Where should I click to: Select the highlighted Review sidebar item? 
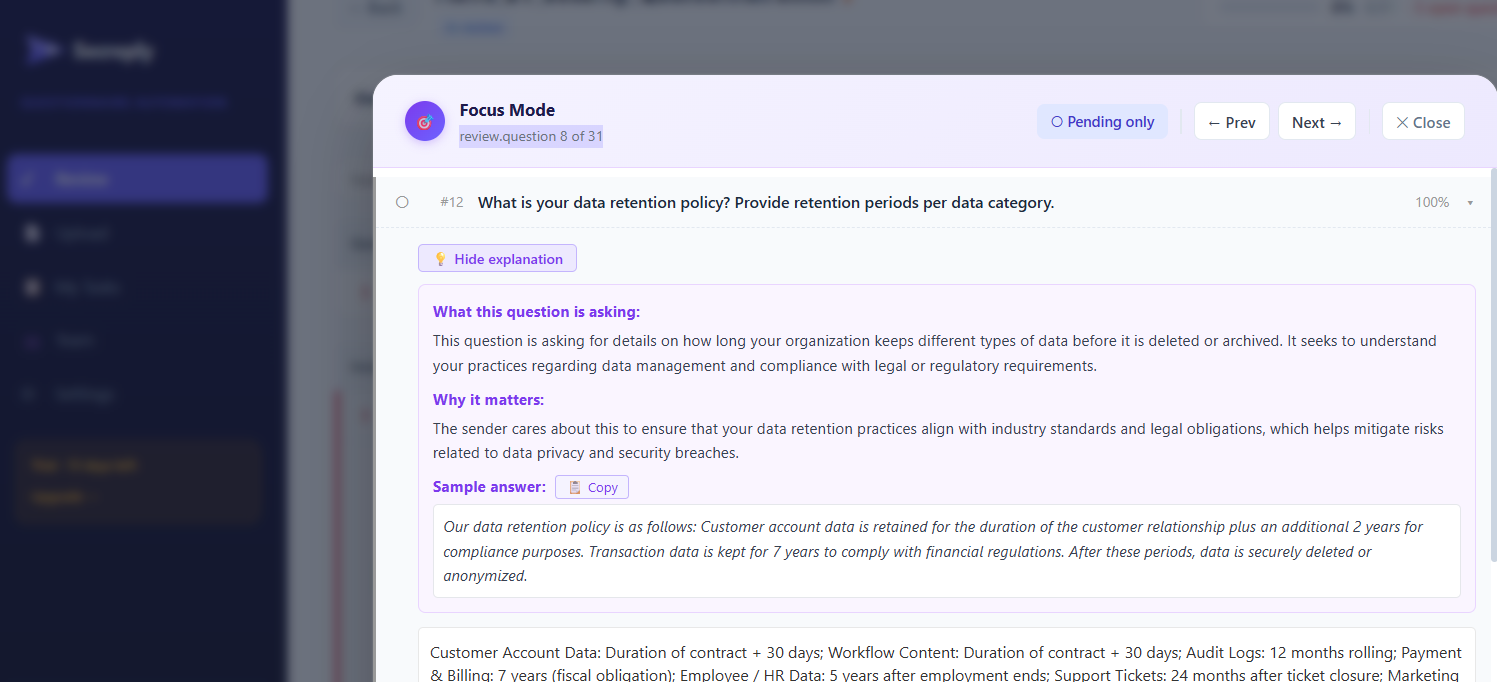tap(137, 179)
